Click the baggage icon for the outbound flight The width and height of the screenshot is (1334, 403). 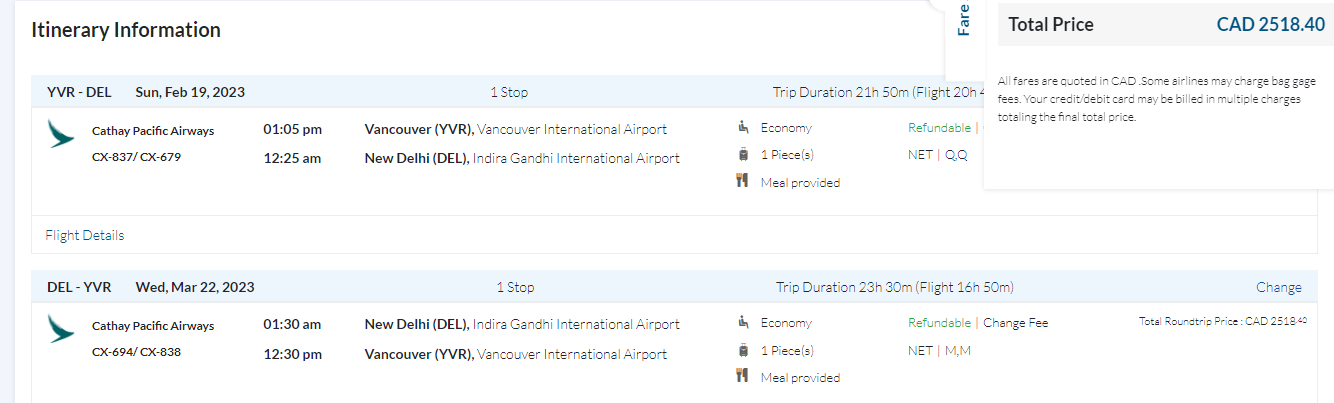[x=742, y=154]
